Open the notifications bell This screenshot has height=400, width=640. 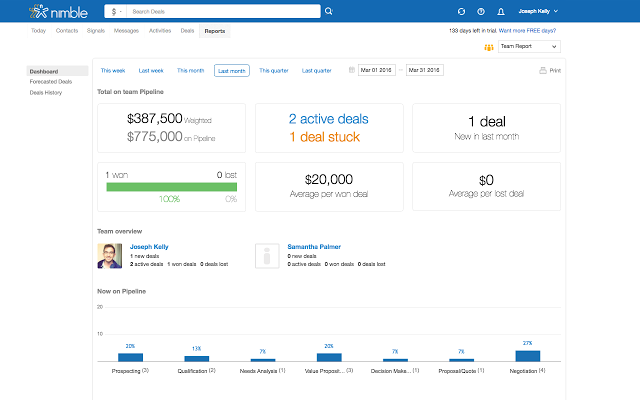click(501, 12)
